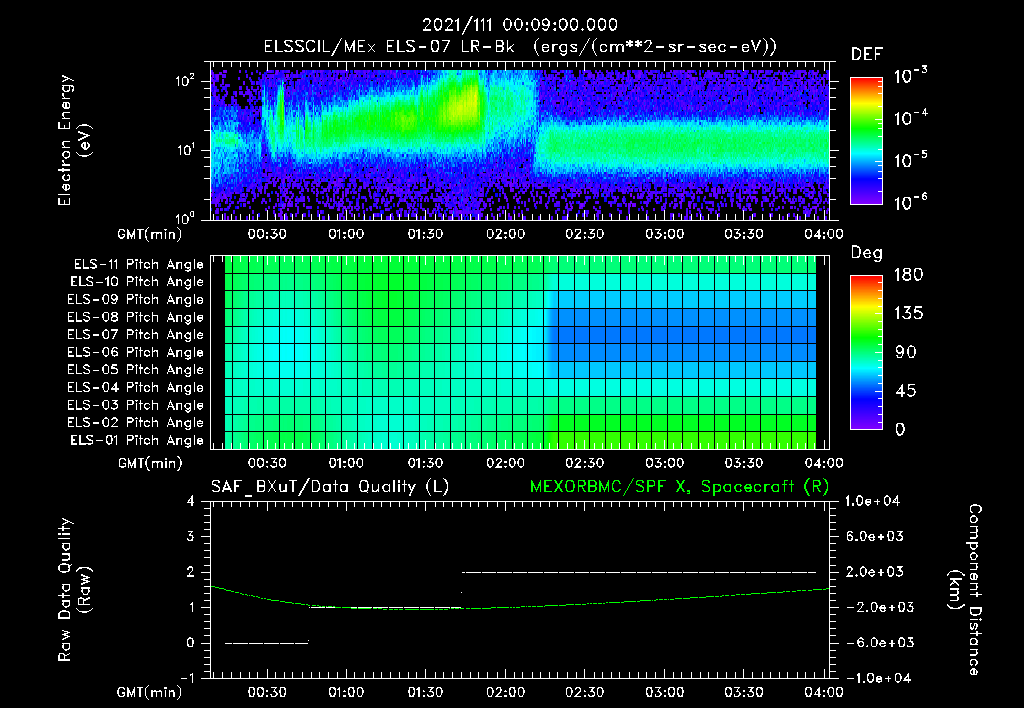Click the ELS-04 Pitch Angle row label
1024x708 pixels.
pos(136,387)
